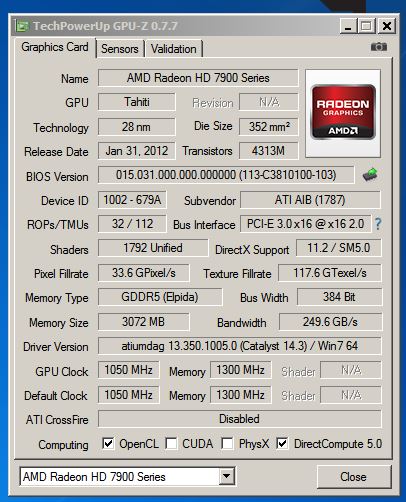Close window using title bar X
This screenshot has height=502, width=406.
[387, 26]
